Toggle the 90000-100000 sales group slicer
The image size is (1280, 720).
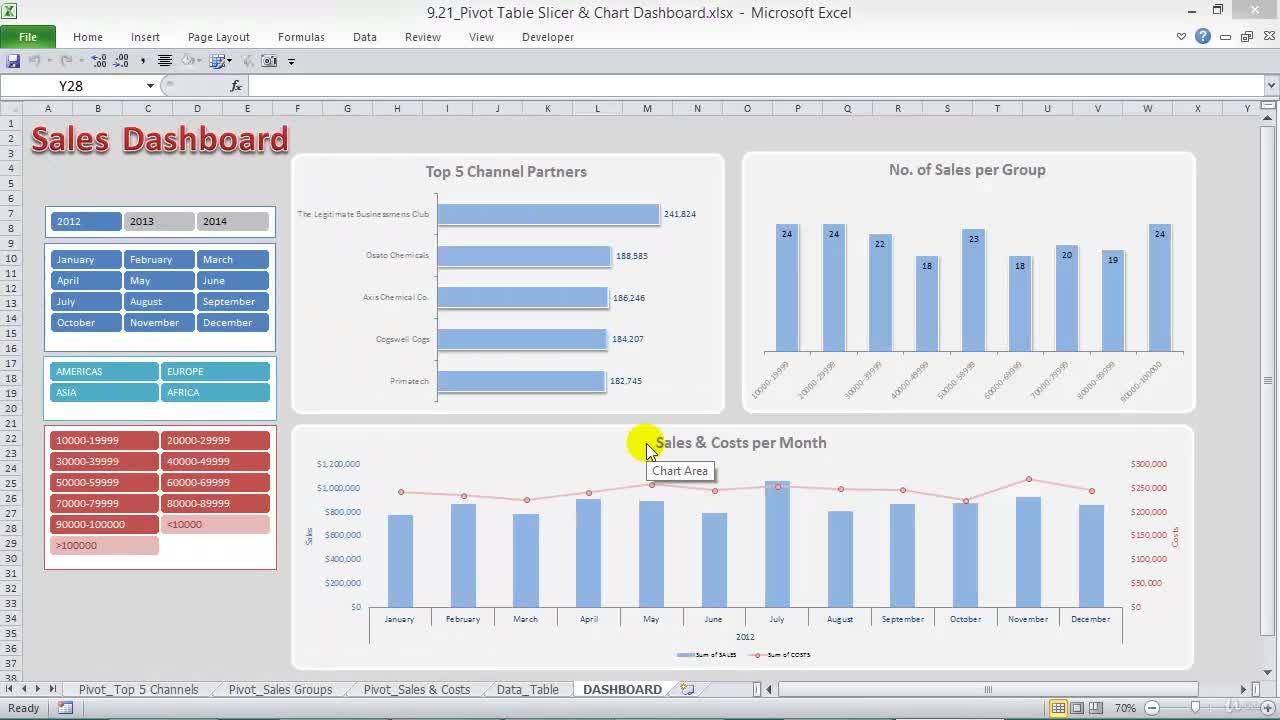pyautogui.click(x=104, y=524)
